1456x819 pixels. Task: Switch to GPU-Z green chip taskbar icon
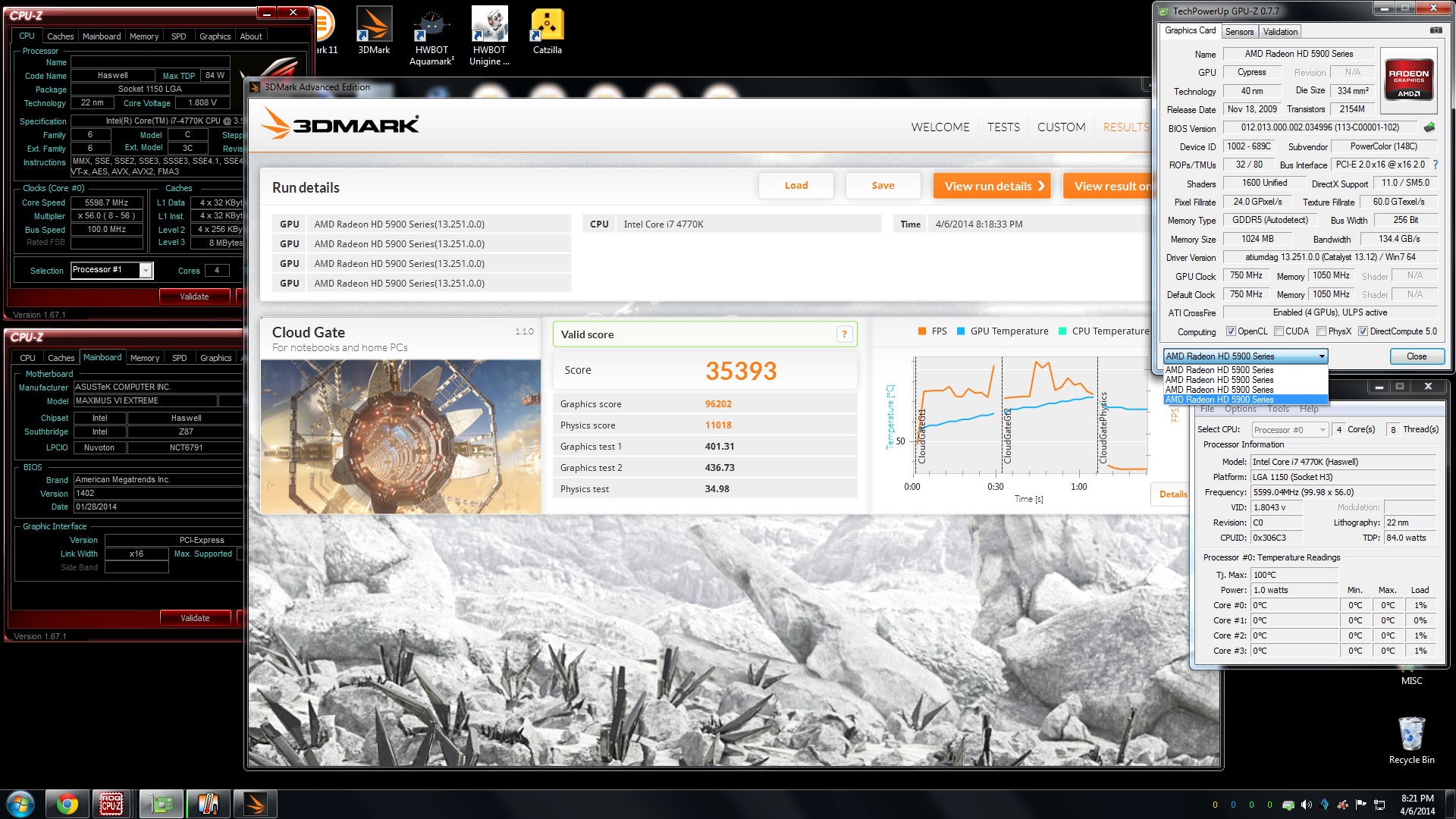click(161, 804)
